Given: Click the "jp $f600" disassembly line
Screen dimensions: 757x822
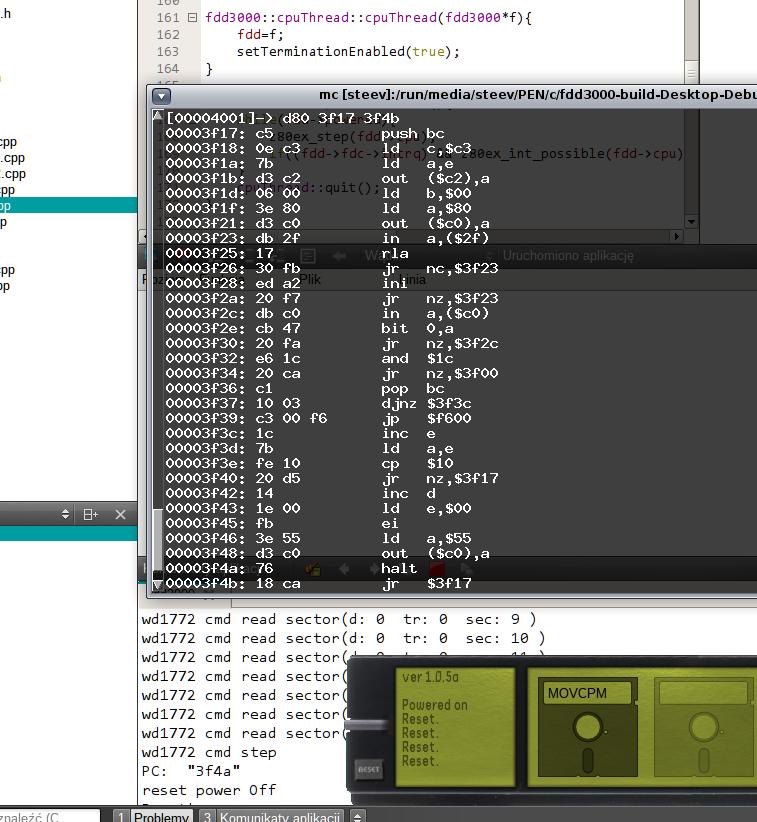Looking at the screenshot, I should 318,418.
